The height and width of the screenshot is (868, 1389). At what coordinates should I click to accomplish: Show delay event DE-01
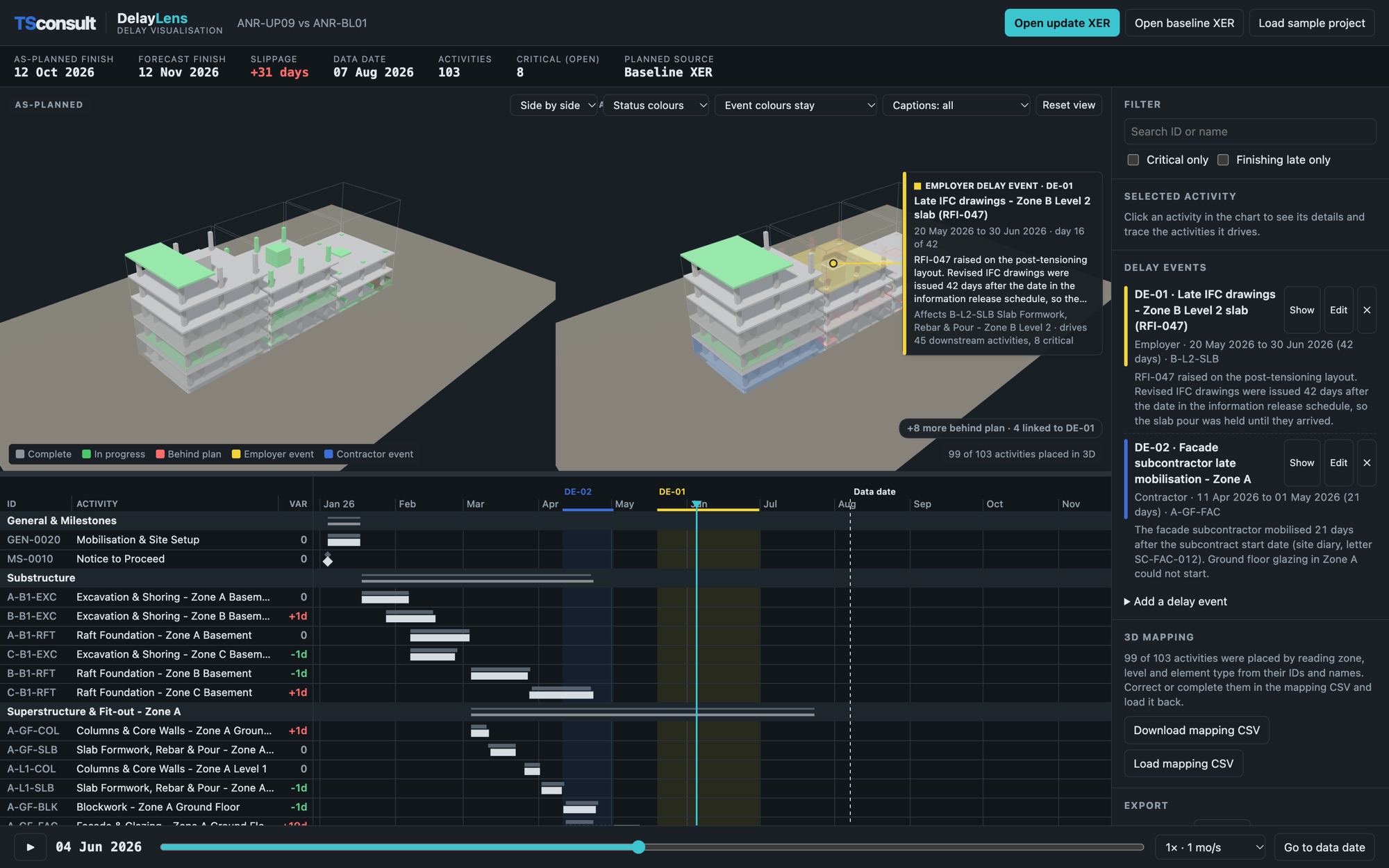click(x=1301, y=310)
